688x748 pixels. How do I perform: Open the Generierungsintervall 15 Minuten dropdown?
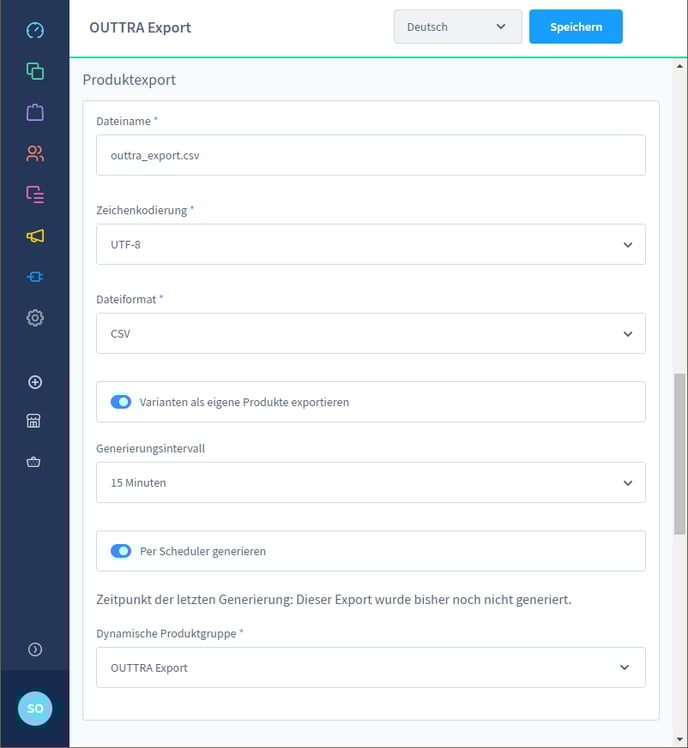point(371,482)
